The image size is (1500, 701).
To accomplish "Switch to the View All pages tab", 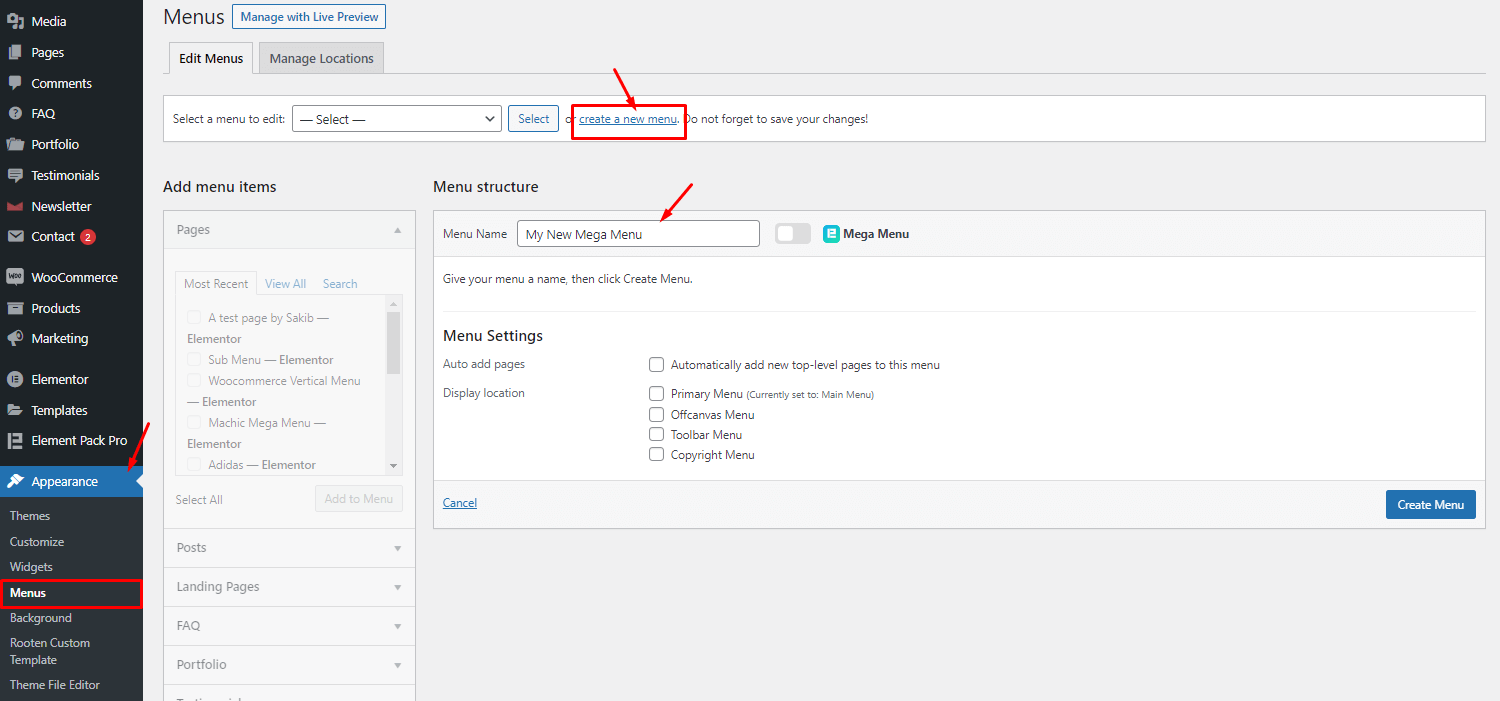I will (x=285, y=283).
